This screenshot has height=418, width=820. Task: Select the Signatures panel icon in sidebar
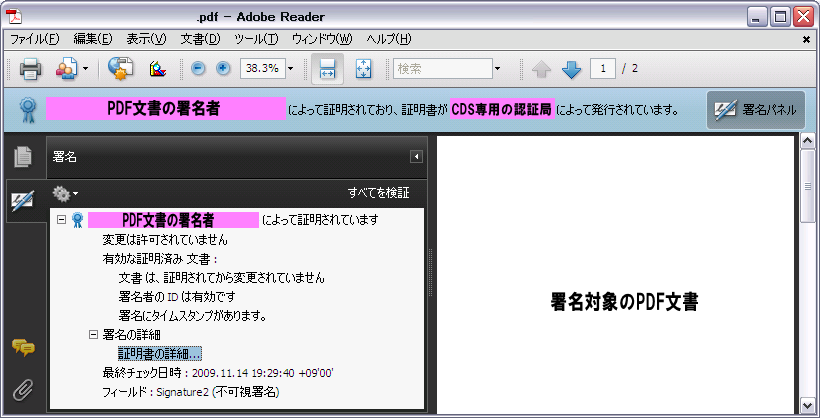pyautogui.click(x=22, y=200)
